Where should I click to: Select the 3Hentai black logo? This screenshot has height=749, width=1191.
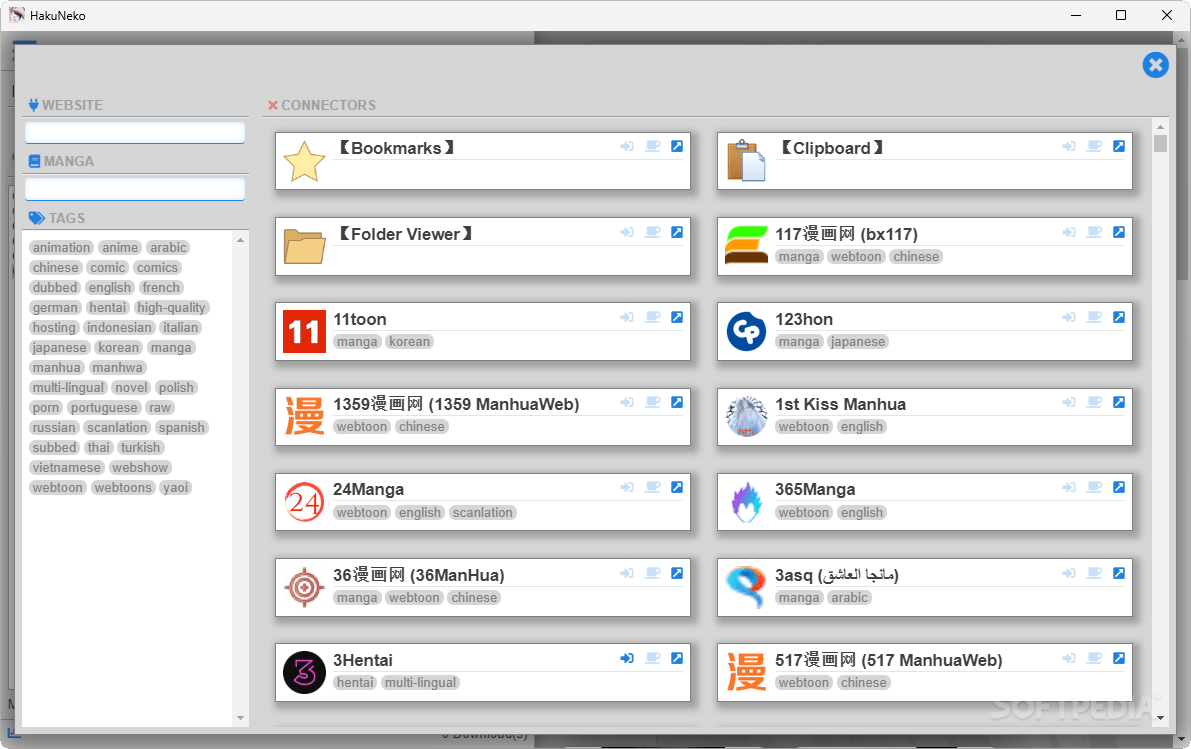pyautogui.click(x=304, y=672)
